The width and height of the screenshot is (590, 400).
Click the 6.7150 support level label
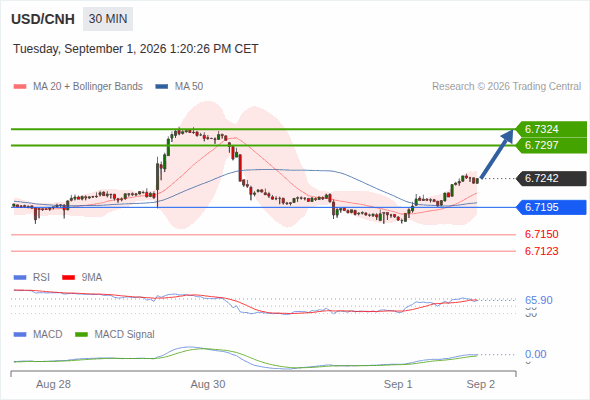(x=541, y=234)
